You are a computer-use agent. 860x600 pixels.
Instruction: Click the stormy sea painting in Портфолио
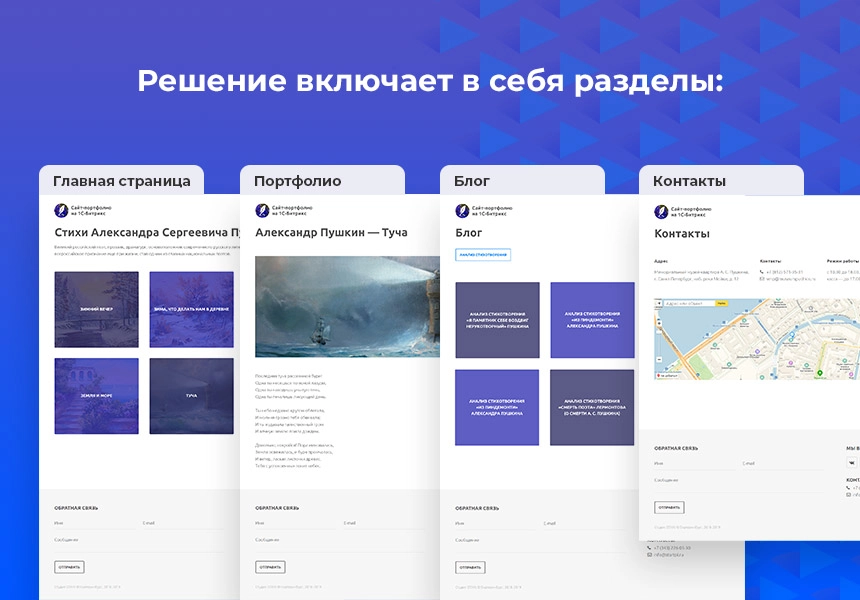point(347,307)
